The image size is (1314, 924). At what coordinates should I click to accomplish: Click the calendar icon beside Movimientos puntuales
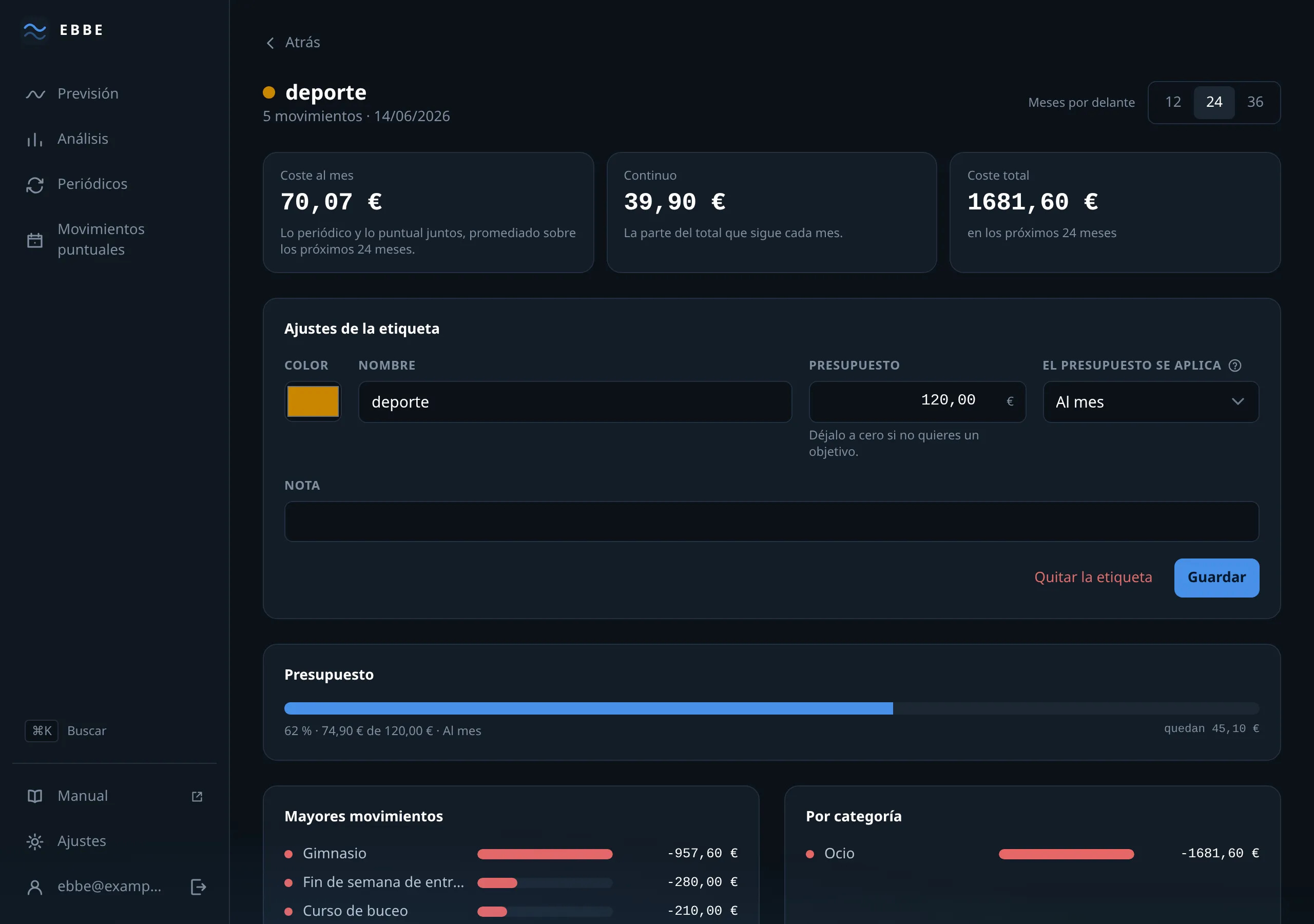tap(35, 240)
